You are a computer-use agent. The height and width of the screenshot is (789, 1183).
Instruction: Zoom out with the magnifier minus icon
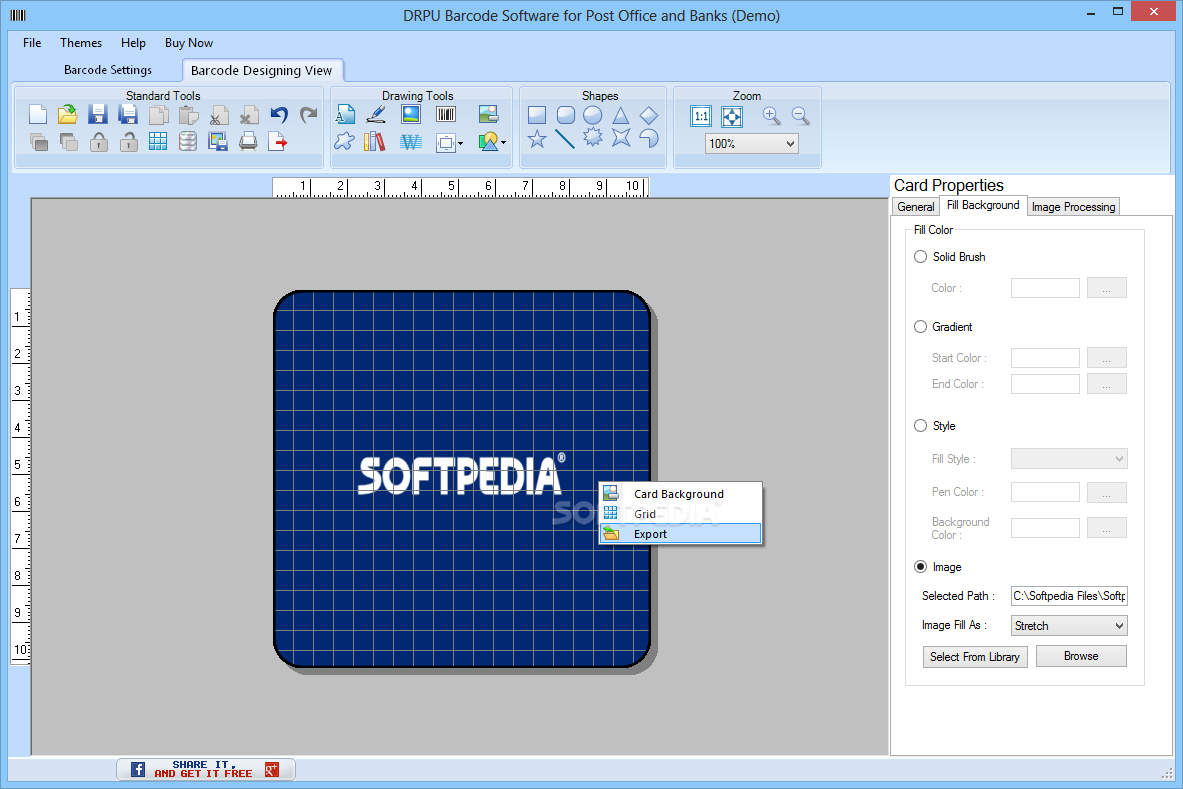pos(800,115)
